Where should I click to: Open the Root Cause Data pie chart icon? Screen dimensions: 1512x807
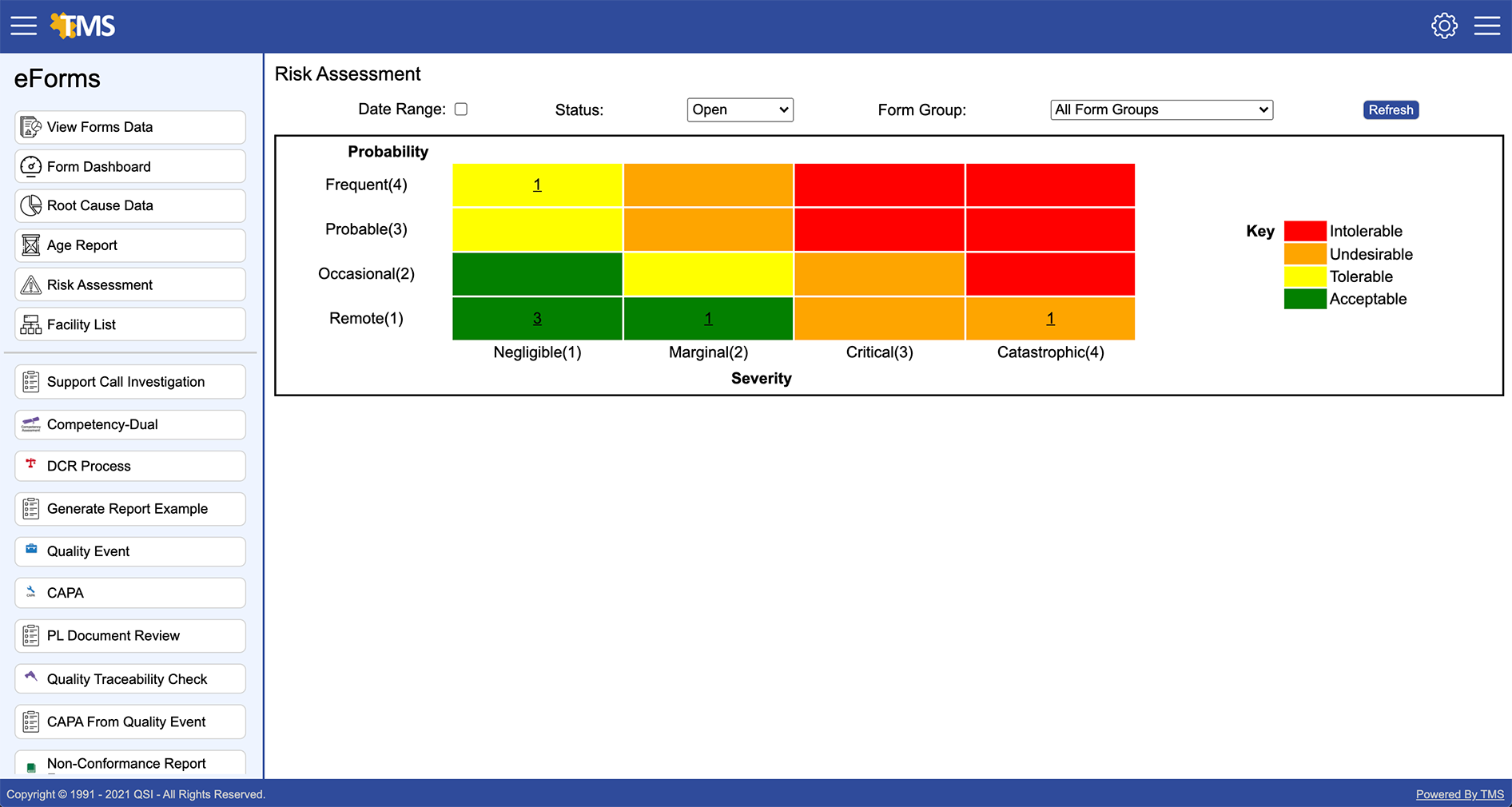coord(30,205)
